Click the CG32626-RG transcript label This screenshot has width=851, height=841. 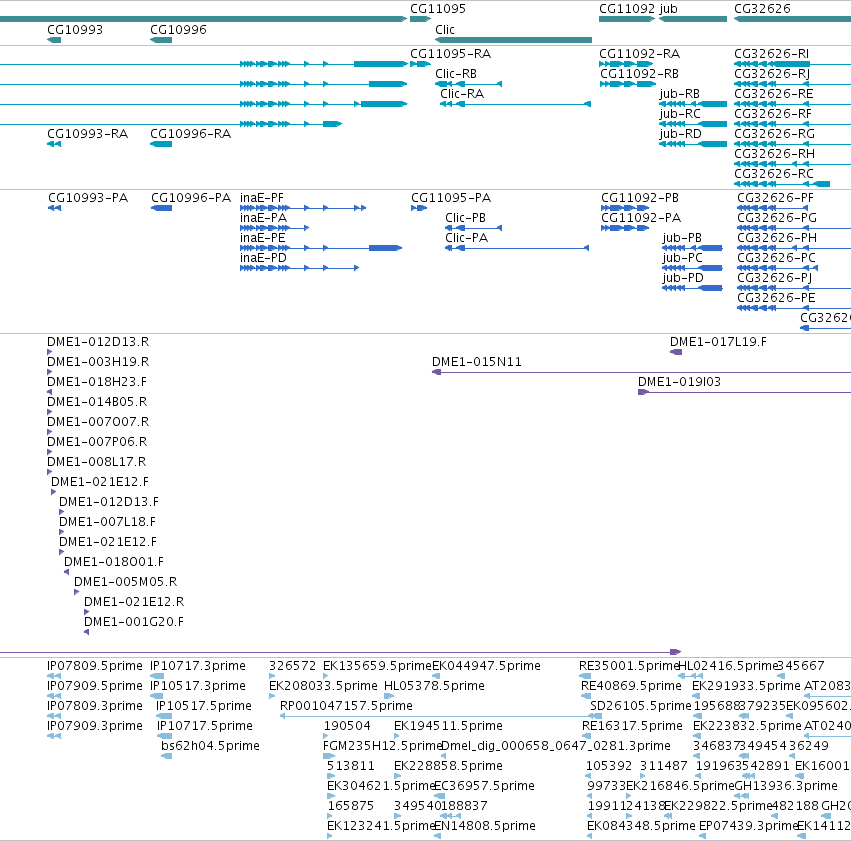click(x=774, y=134)
